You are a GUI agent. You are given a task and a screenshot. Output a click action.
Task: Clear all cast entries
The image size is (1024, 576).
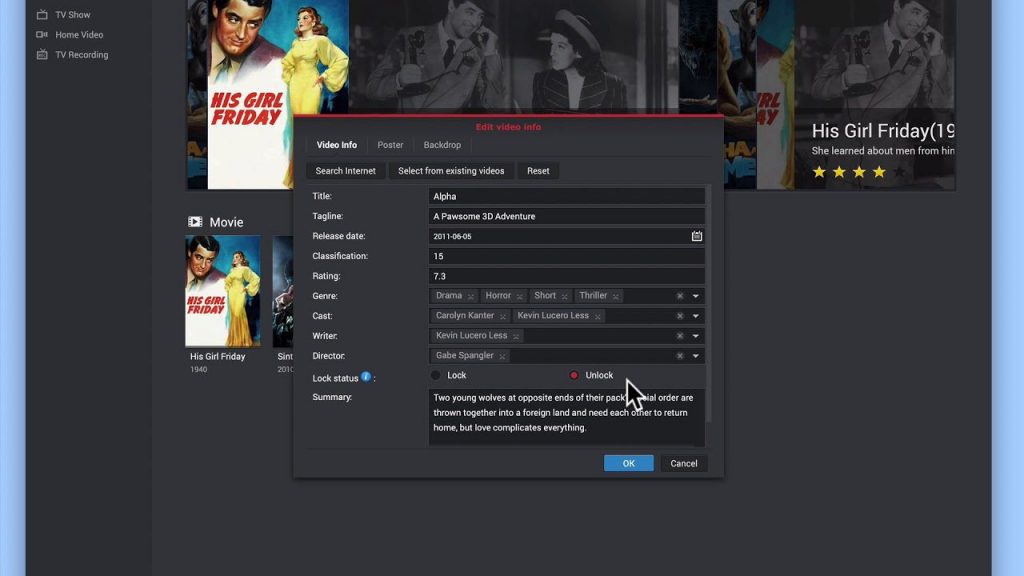680,316
